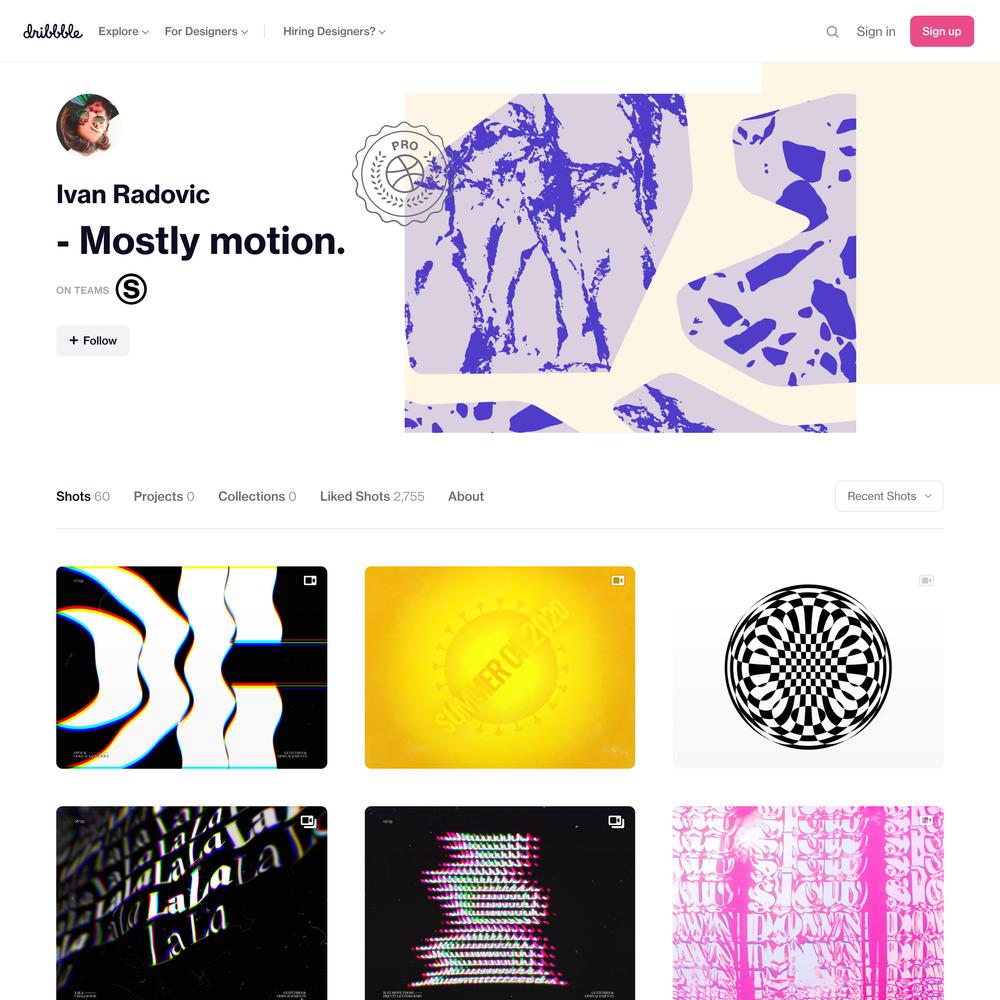Click video icon on yellow Summer shot
Viewport: 1000px width, 1000px height.
(618, 580)
